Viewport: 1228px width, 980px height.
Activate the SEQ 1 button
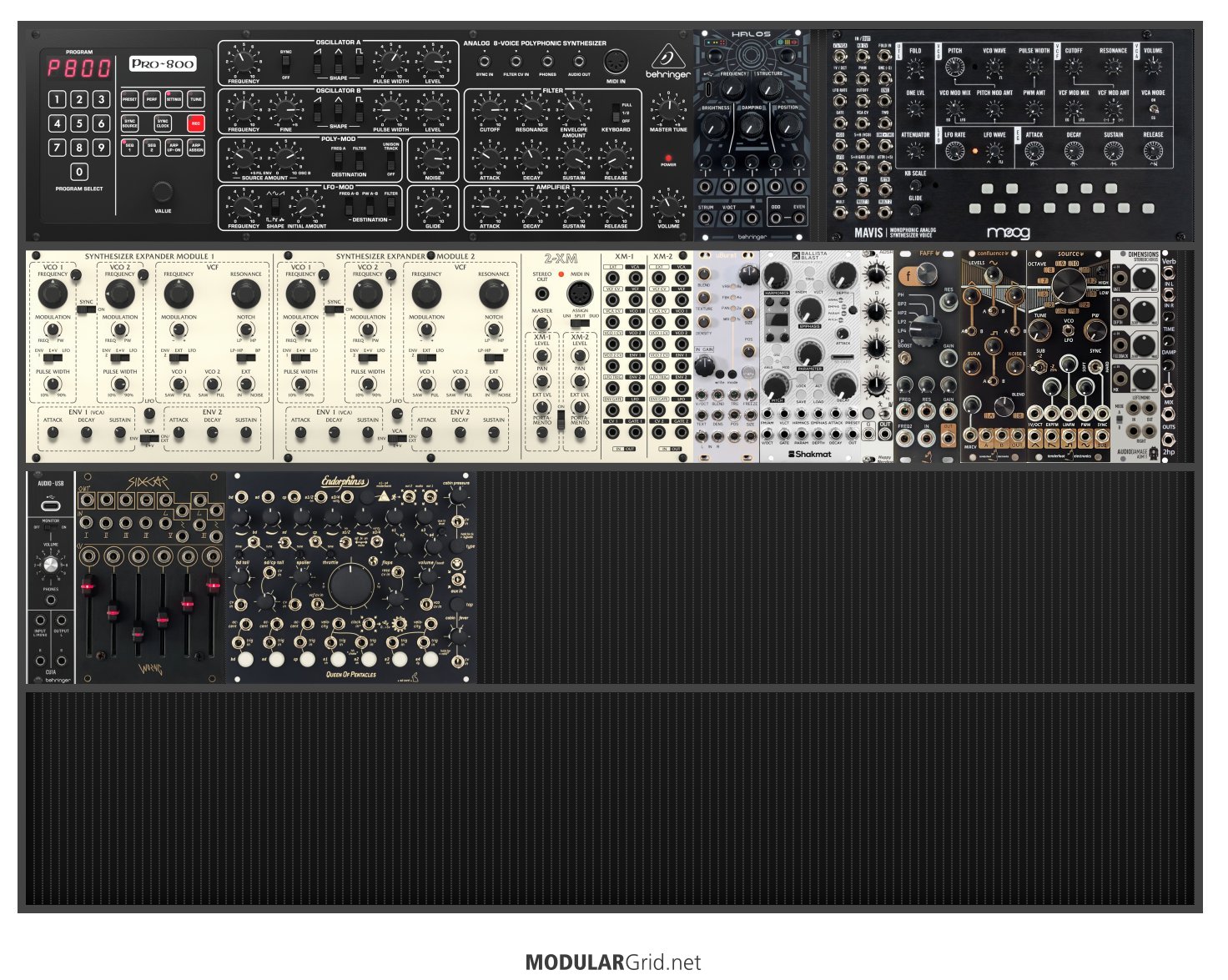pos(130,147)
